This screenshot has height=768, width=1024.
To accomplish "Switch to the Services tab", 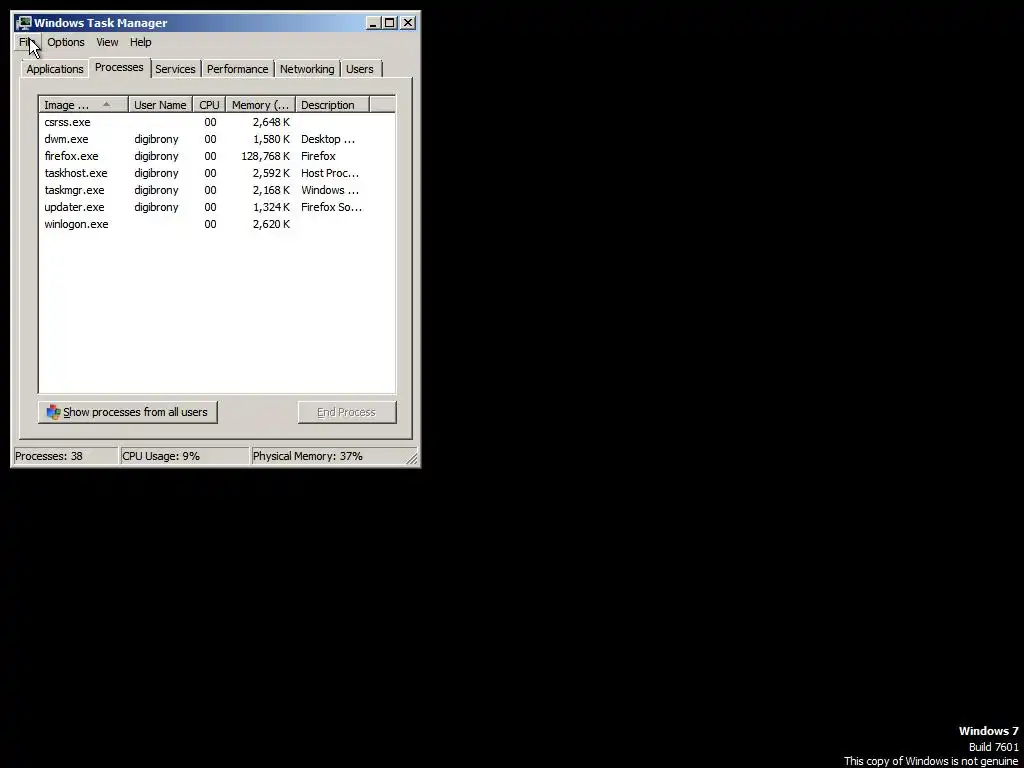I will [x=175, y=69].
